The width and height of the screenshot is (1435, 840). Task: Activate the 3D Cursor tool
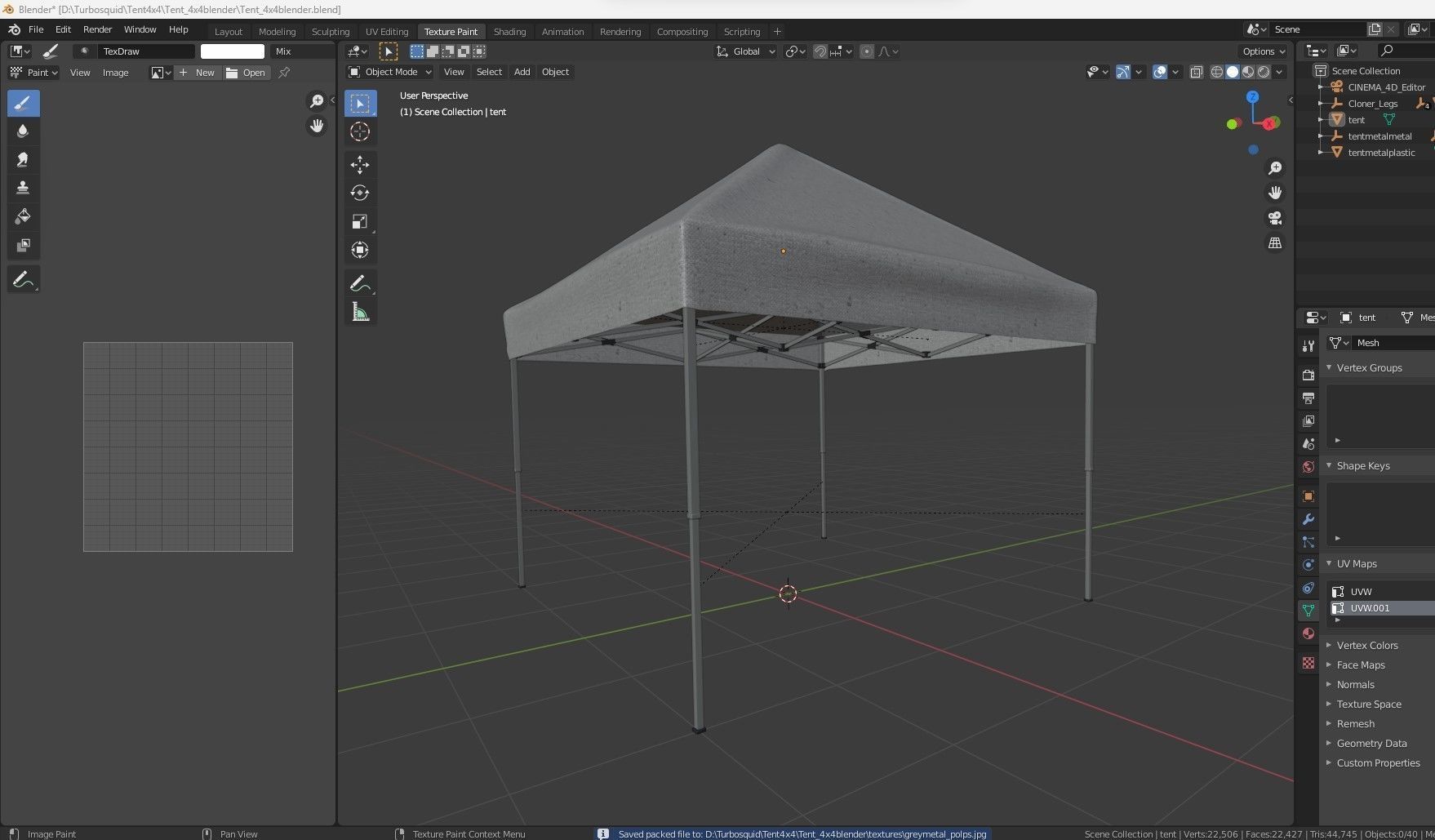click(x=360, y=132)
